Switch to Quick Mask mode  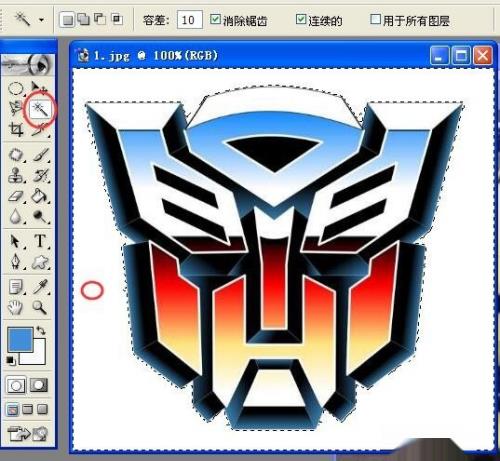coord(39,385)
